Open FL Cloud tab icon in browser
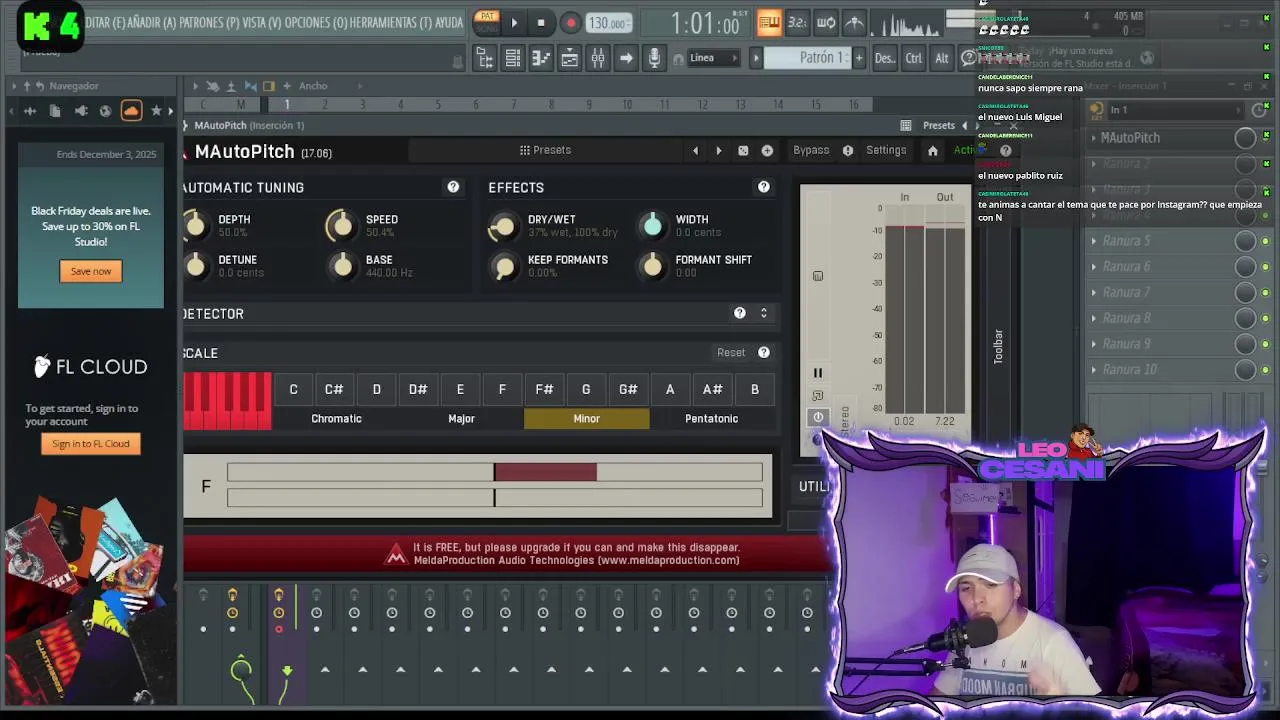Viewport: 1280px width, 720px height. [x=131, y=111]
